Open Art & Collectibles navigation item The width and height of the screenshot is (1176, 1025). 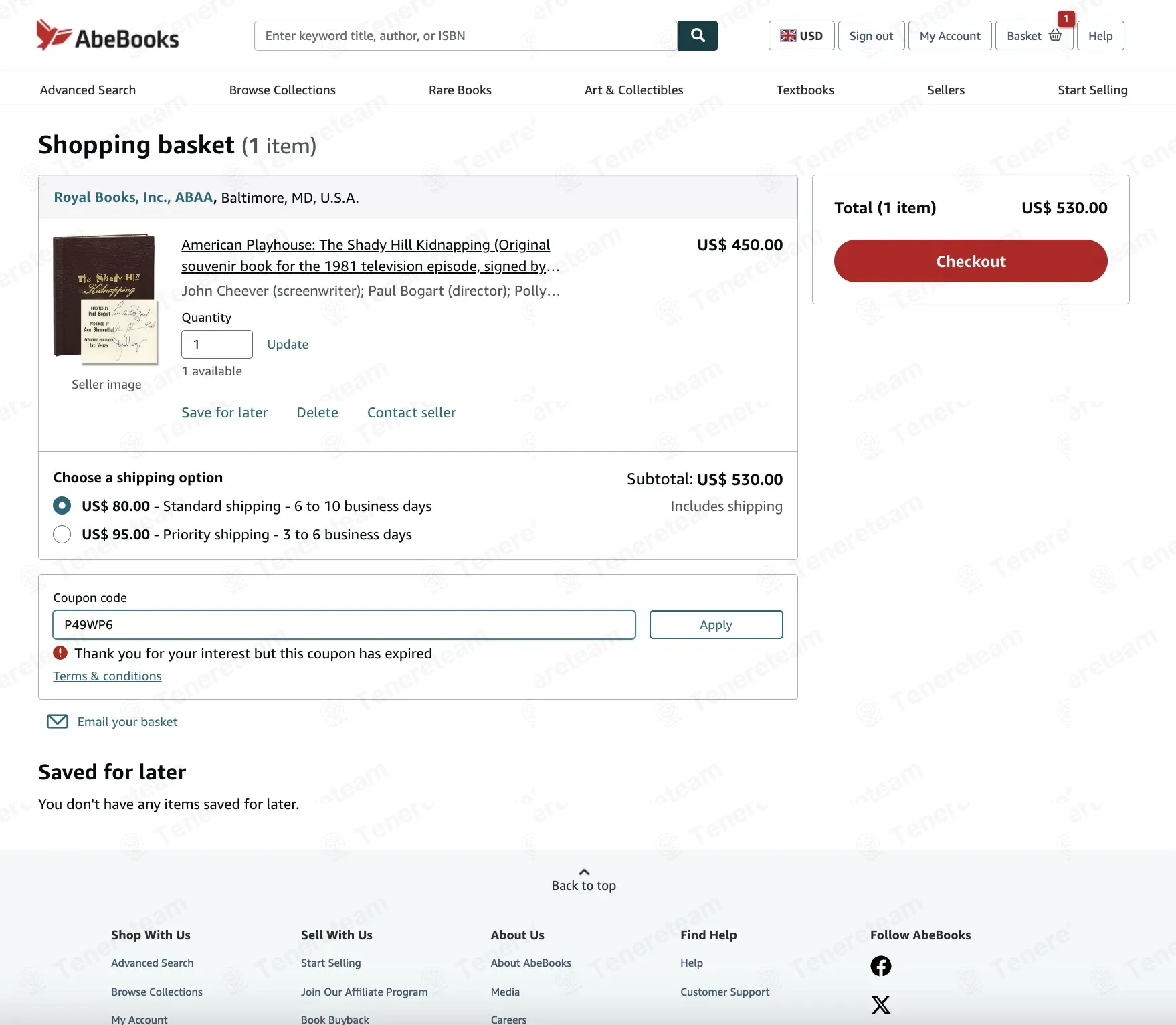pos(634,90)
